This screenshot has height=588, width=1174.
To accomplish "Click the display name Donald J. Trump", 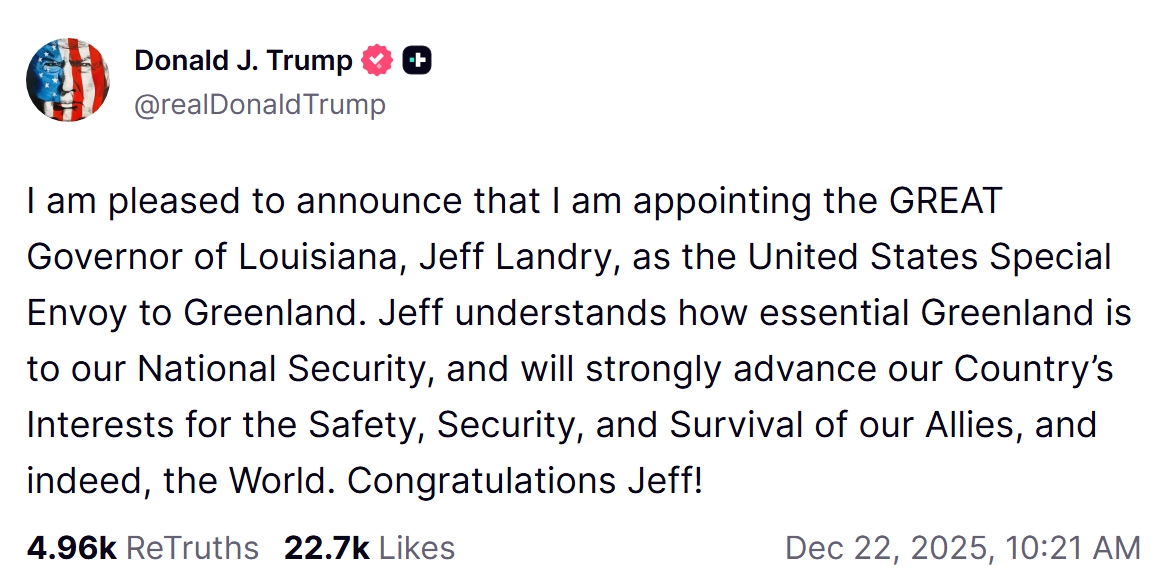I will click(x=243, y=62).
